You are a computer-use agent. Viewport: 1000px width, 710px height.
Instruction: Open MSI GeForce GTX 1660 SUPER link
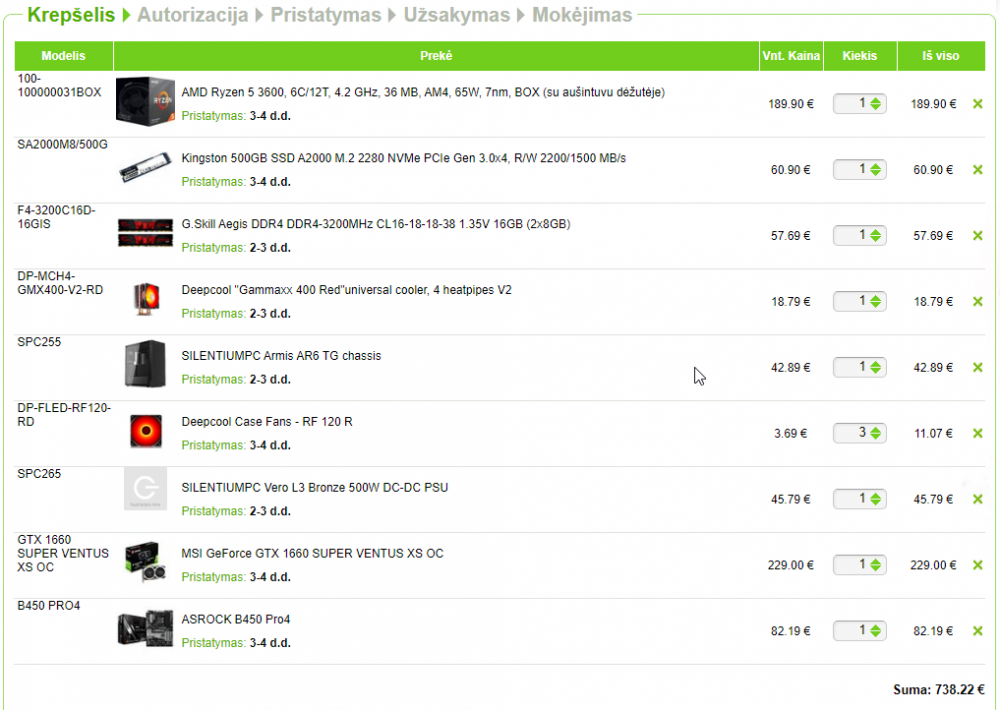click(312, 554)
